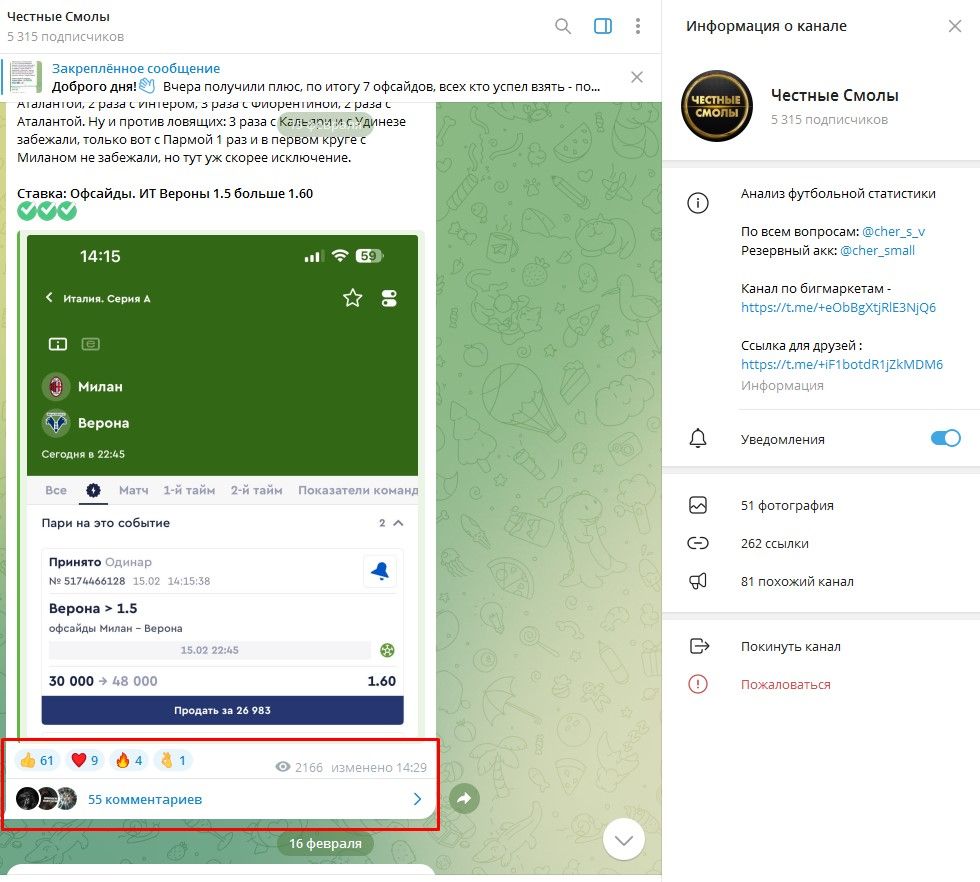Viewport: 980px width, 882px height.
Task: Click the notifications bell icon
Action: tap(698, 439)
